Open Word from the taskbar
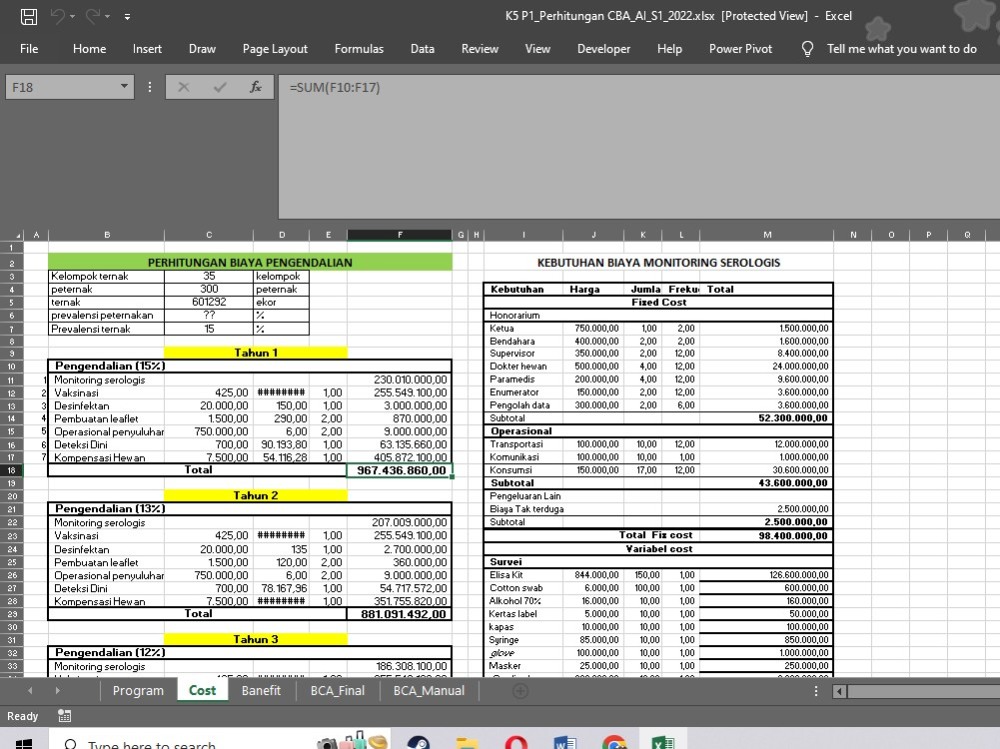Viewport: 1000px width, 749px height. click(x=565, y=743)
